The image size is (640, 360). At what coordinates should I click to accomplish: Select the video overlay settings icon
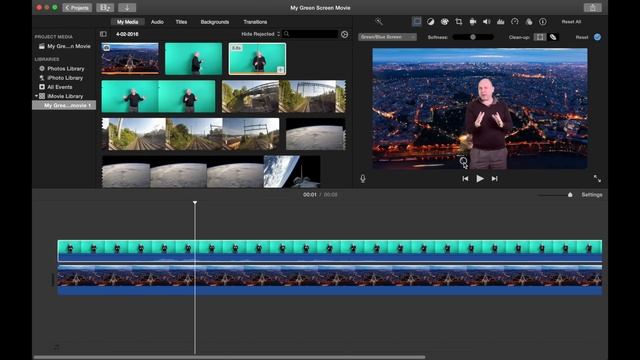(x=417, y=22)
